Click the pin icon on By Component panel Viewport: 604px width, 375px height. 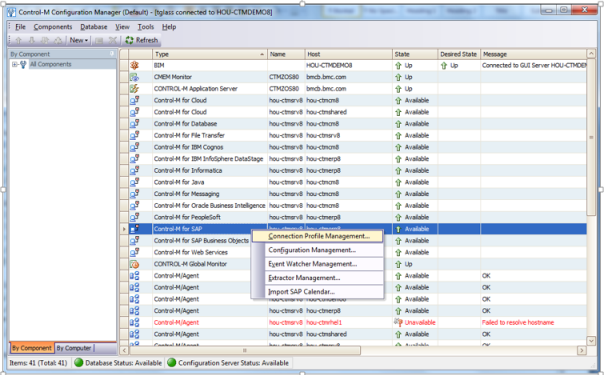click(x=112, y=54)
